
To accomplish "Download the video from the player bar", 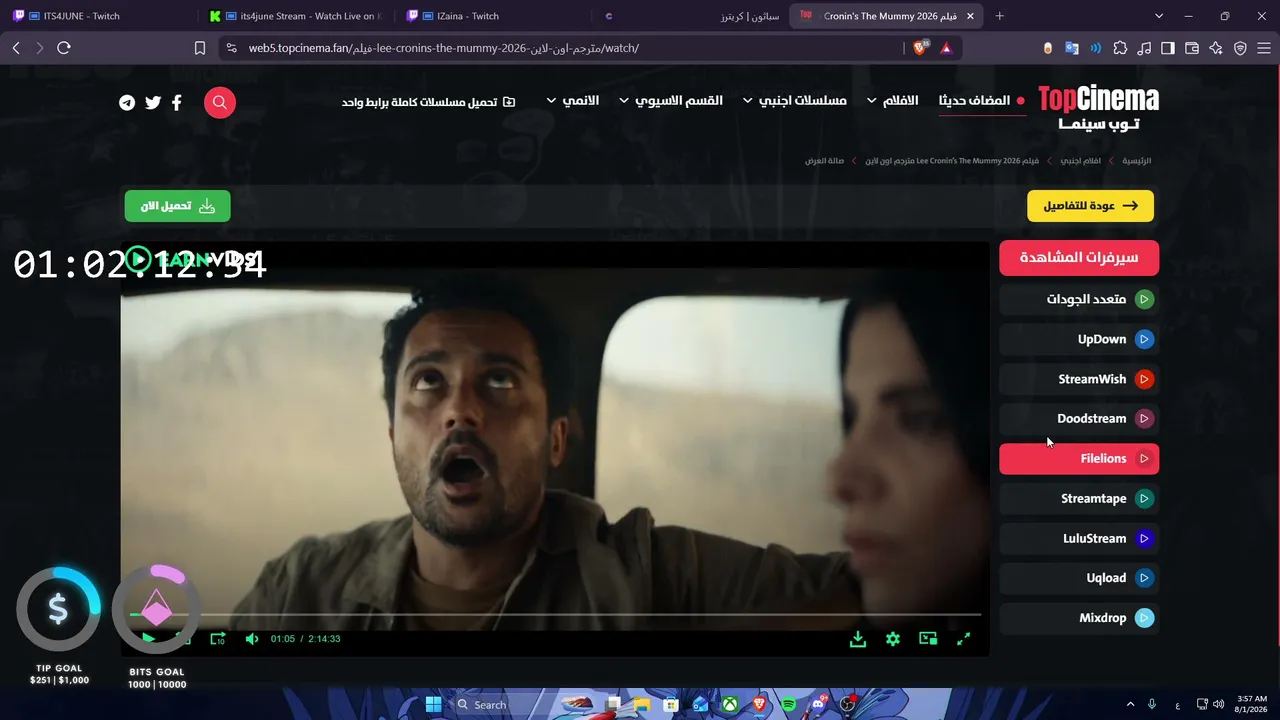I will [858, 639].
